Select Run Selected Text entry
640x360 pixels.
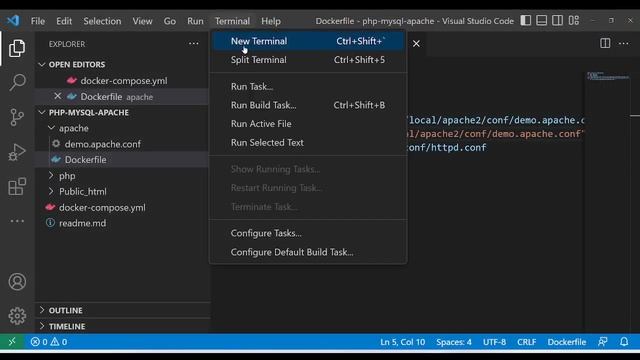(x=308, y=142)
